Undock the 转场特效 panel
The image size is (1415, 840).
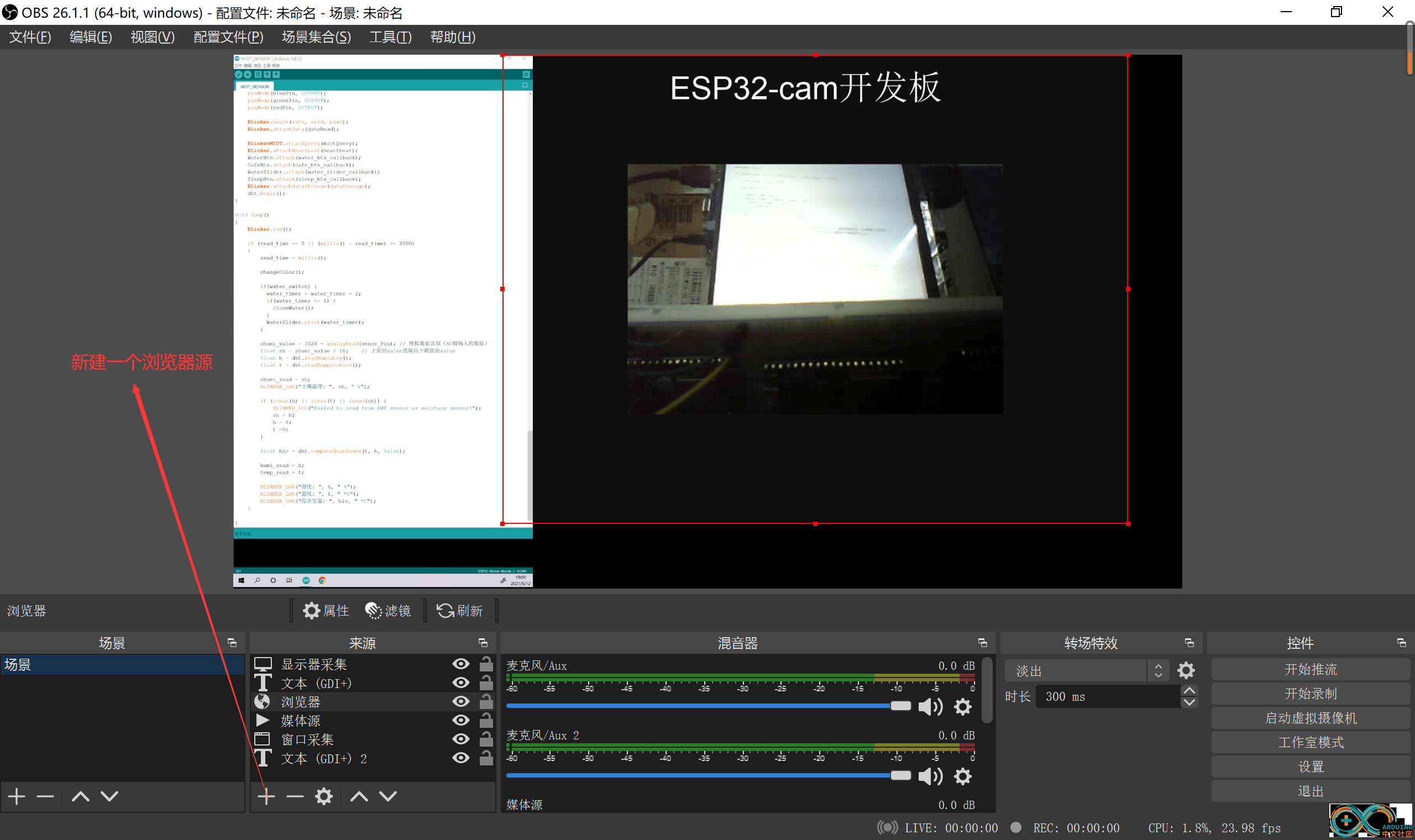tap(1189, 643)
